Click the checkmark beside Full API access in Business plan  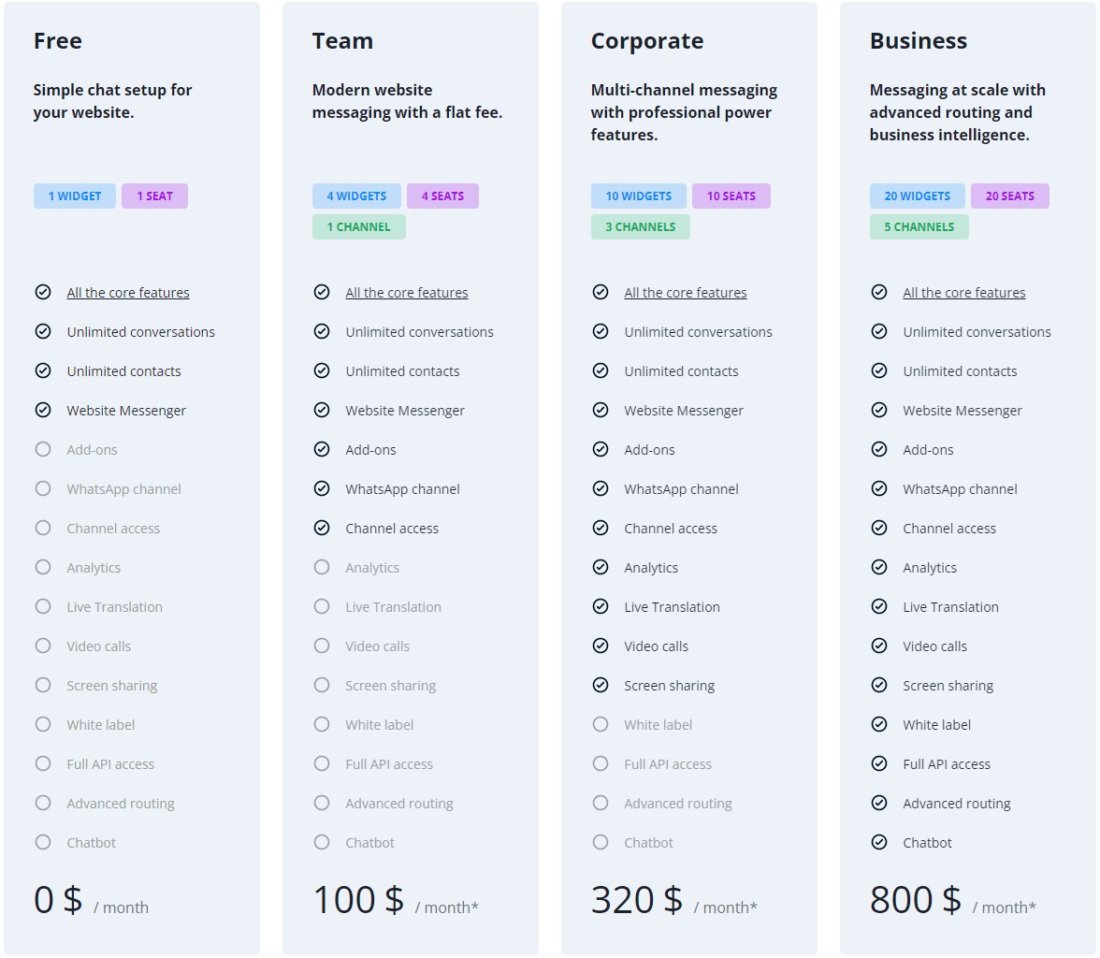[879, 763]
